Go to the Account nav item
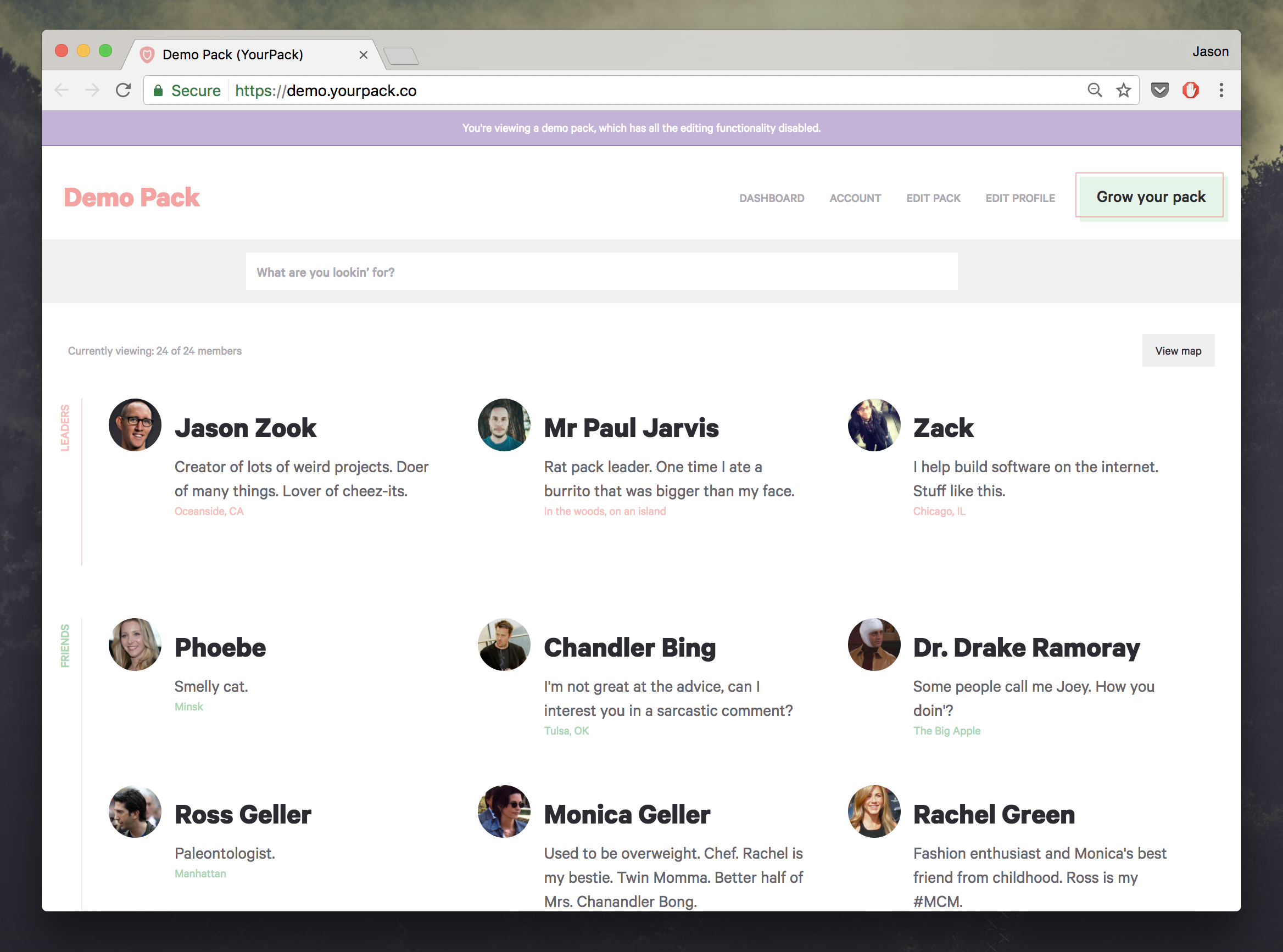Viewport: 1283px width, 952px height. tap(855, 198)
